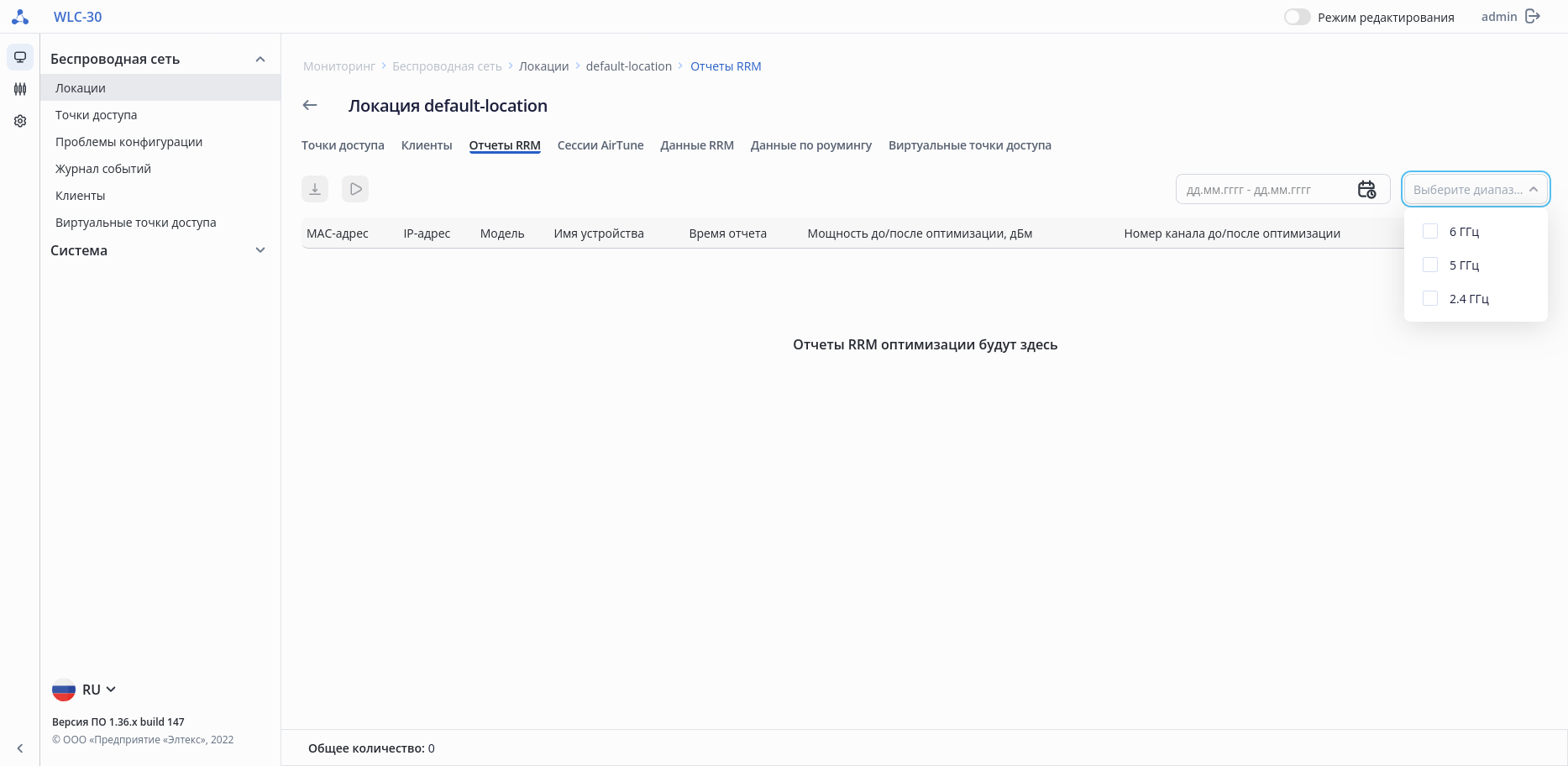The image size is (1568, 766).
Task: Toggle Режим редактирования switch
Action: [1297, 17]
